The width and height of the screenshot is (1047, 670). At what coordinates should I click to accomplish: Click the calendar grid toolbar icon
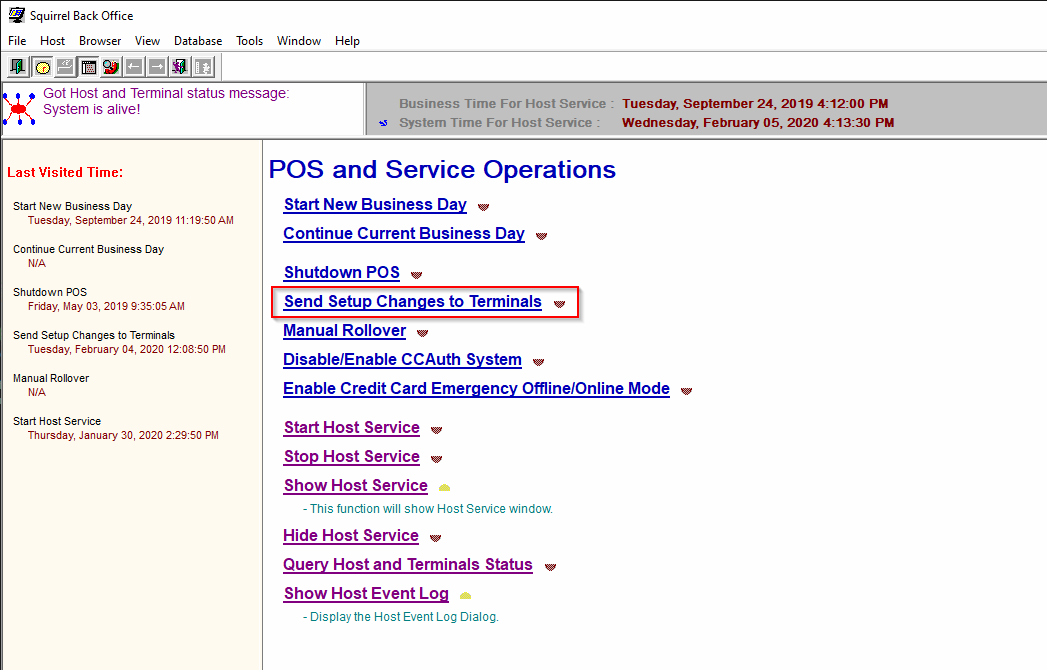coord(88,67)
